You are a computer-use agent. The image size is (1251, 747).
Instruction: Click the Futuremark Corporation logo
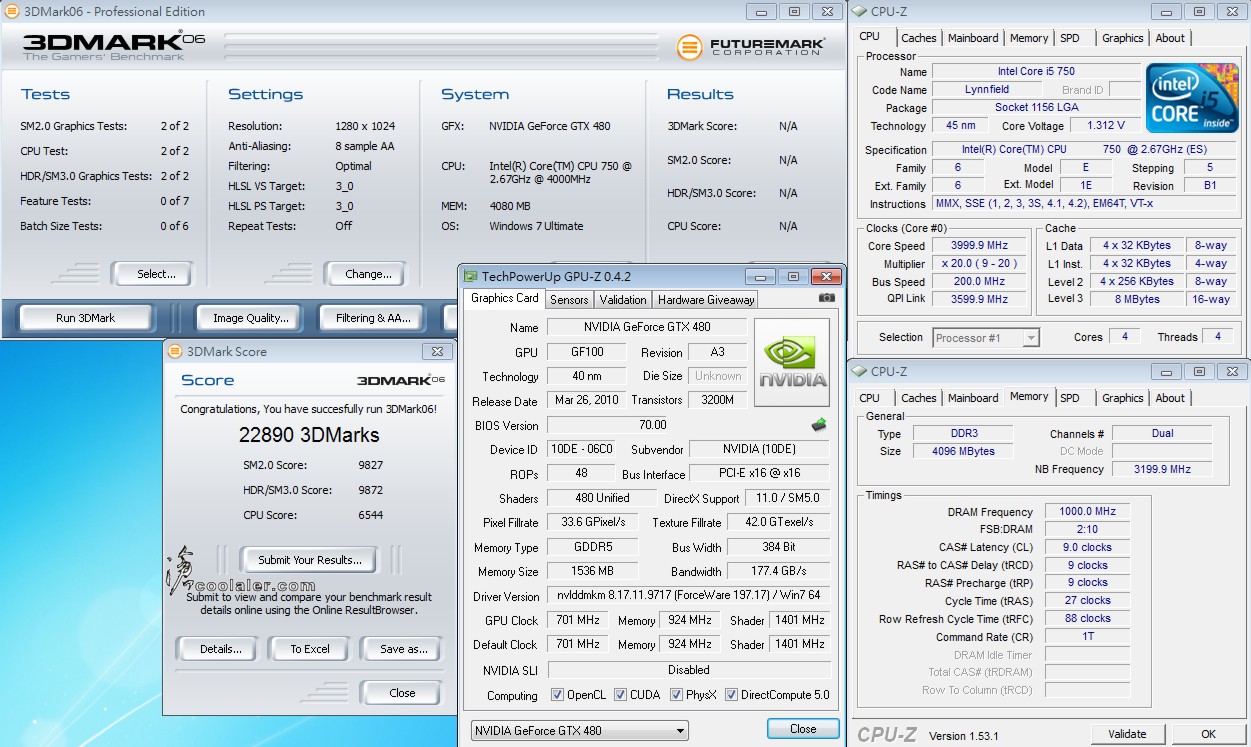click(750, 47)
